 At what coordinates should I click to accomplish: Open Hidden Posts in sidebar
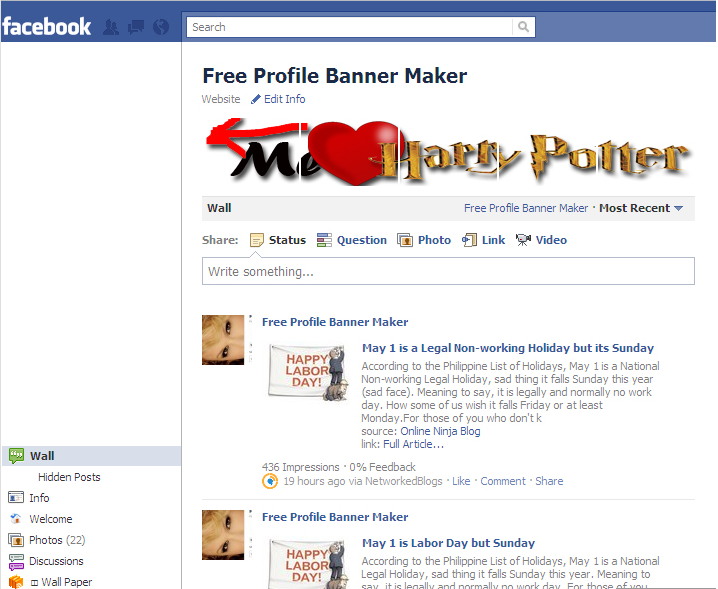click(69, 477)
